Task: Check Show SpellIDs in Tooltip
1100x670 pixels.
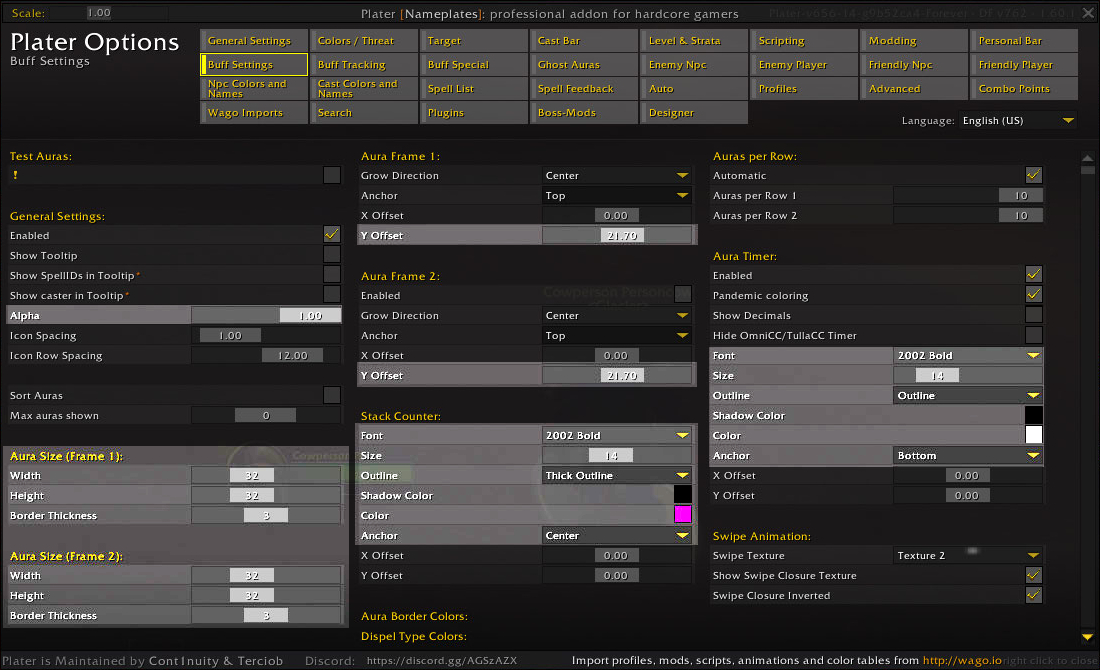Action: tap(332, 274)
